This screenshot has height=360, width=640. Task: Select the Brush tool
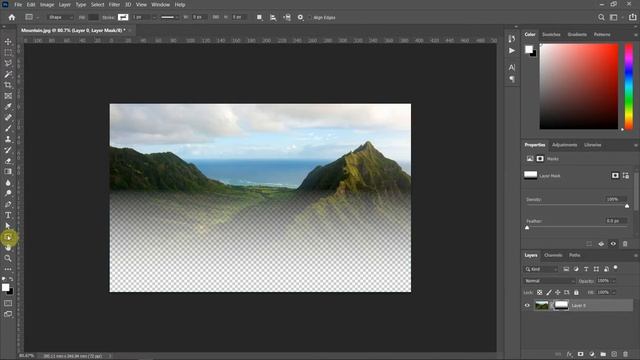[x=8, y=128]
